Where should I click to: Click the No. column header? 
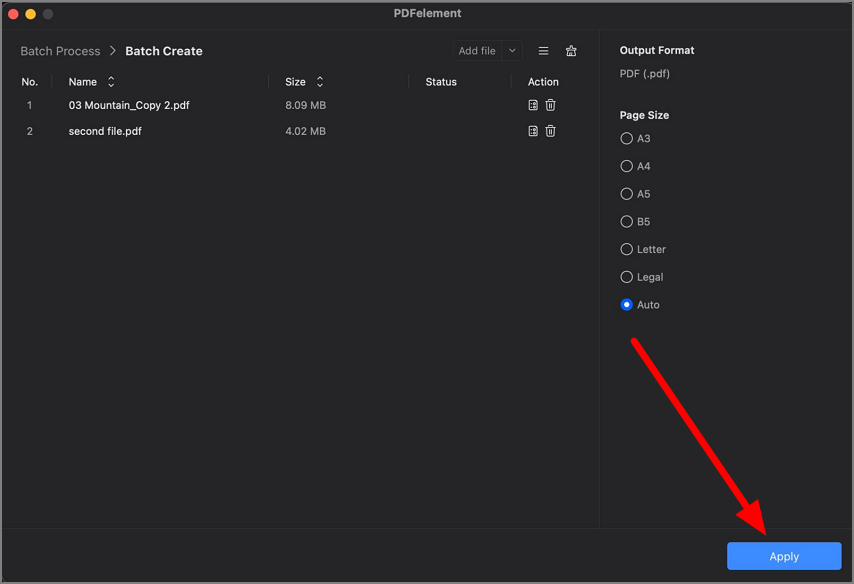coord(29,82)
